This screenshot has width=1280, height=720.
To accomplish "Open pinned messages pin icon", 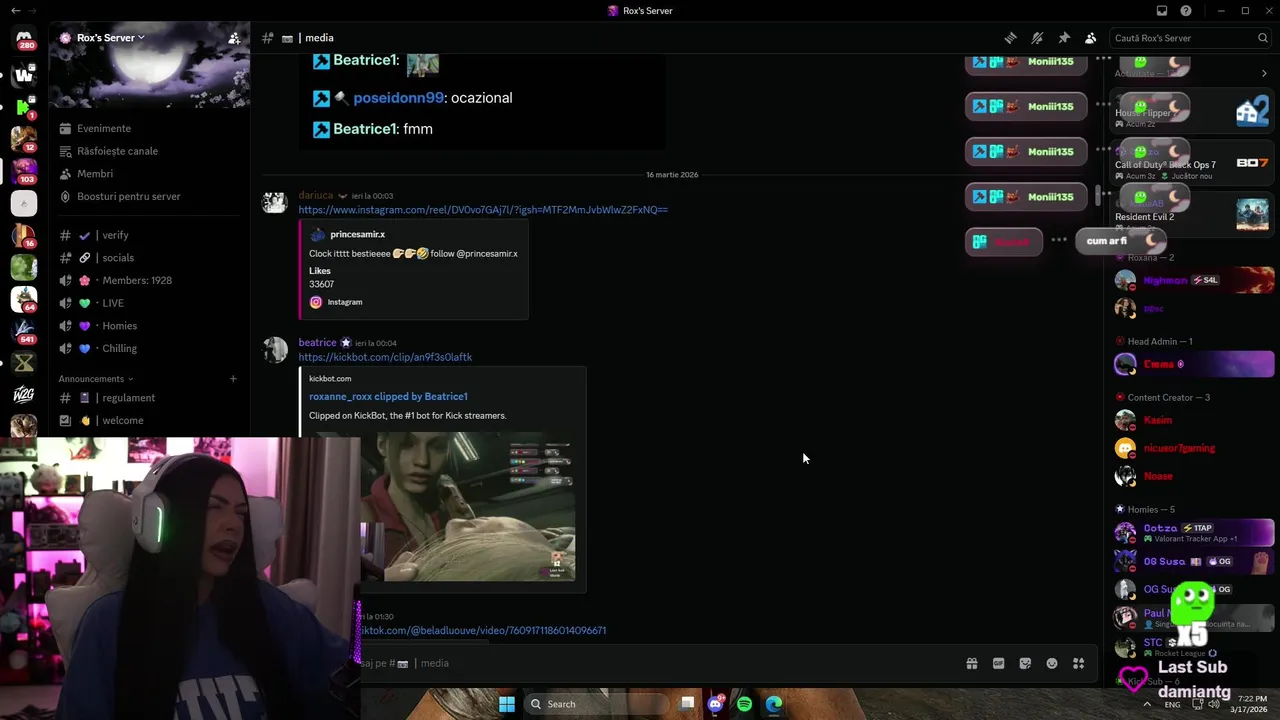I will click(x=1064, y=38).
